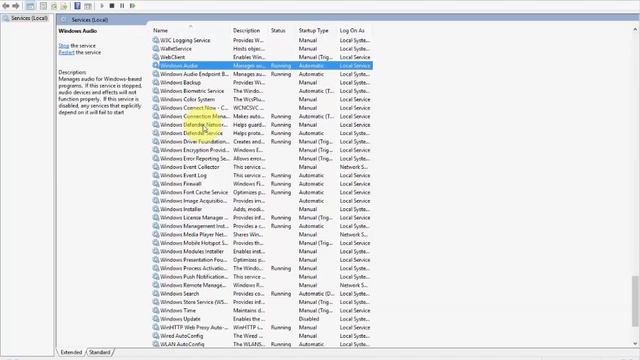Select the Windows Font Cache Service row
The image size is (640, 360).
(x=262, y=192)
